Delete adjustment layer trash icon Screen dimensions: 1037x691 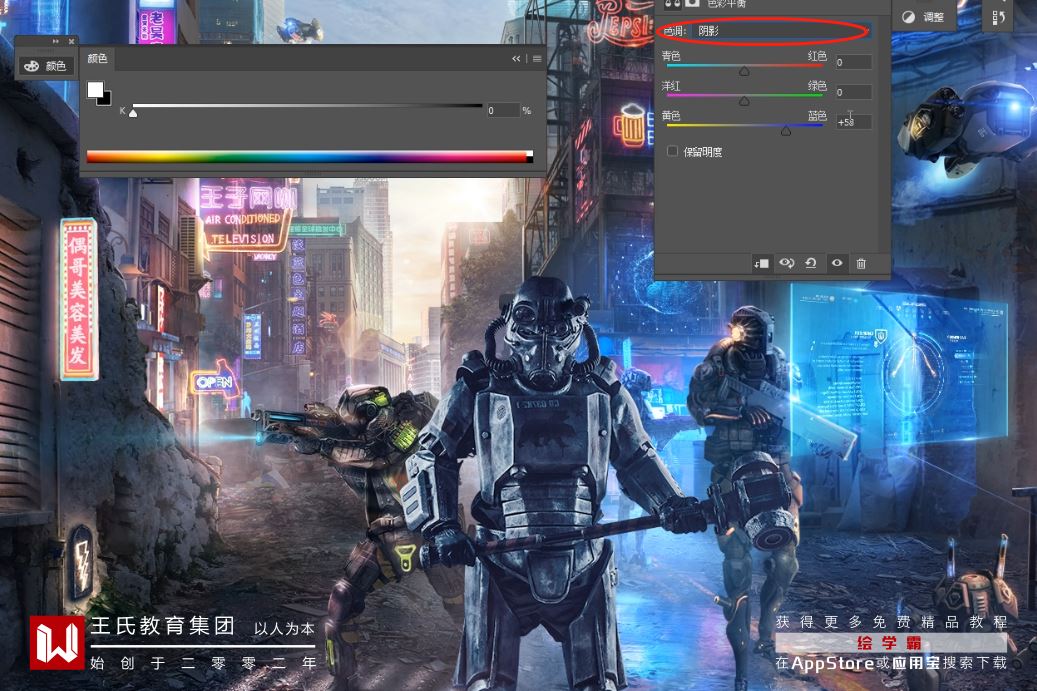coord(861,263)
